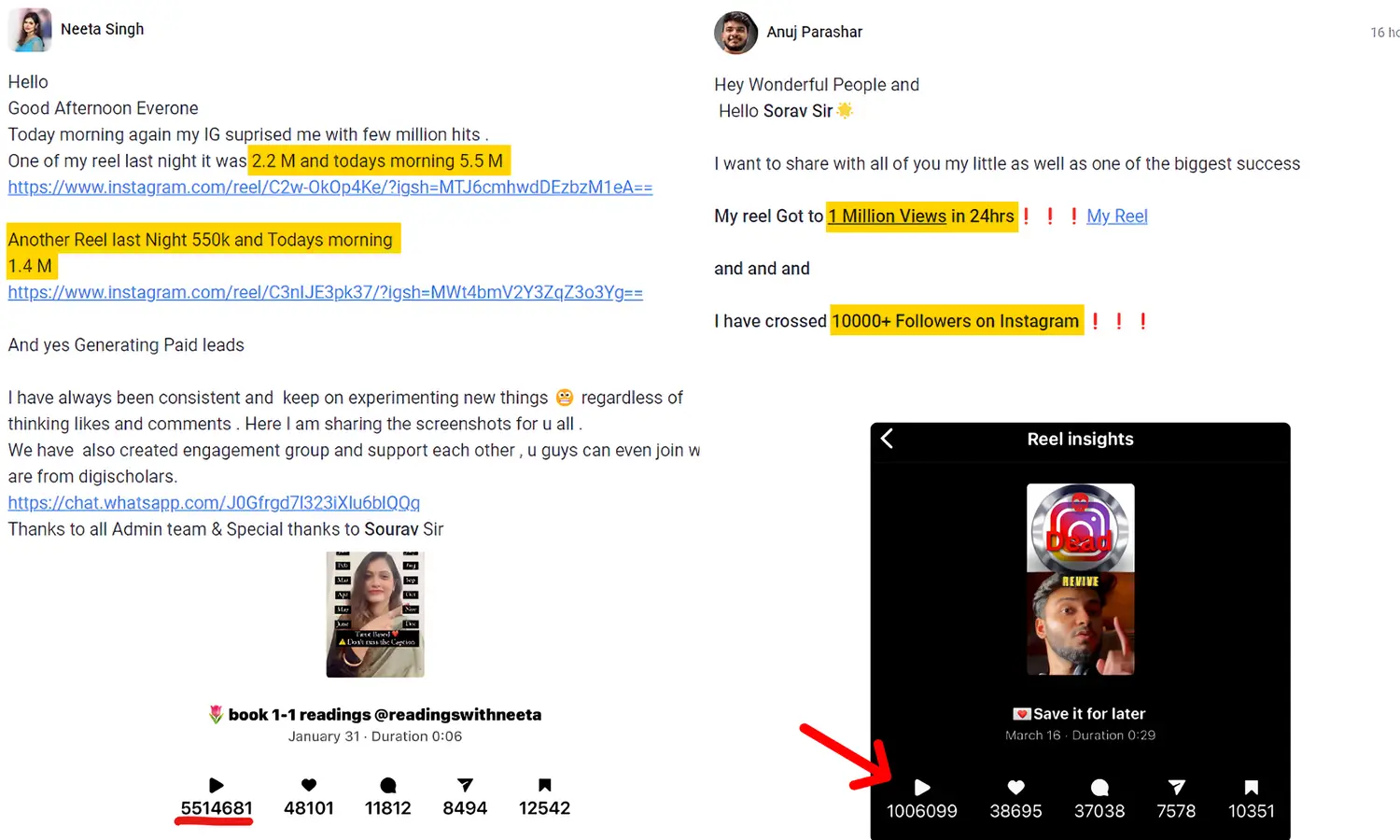Click Neeta Singh's profile avatar
Image resolution: width=1400 pixels, height=840 pixels.
click(x=30, y=30)
